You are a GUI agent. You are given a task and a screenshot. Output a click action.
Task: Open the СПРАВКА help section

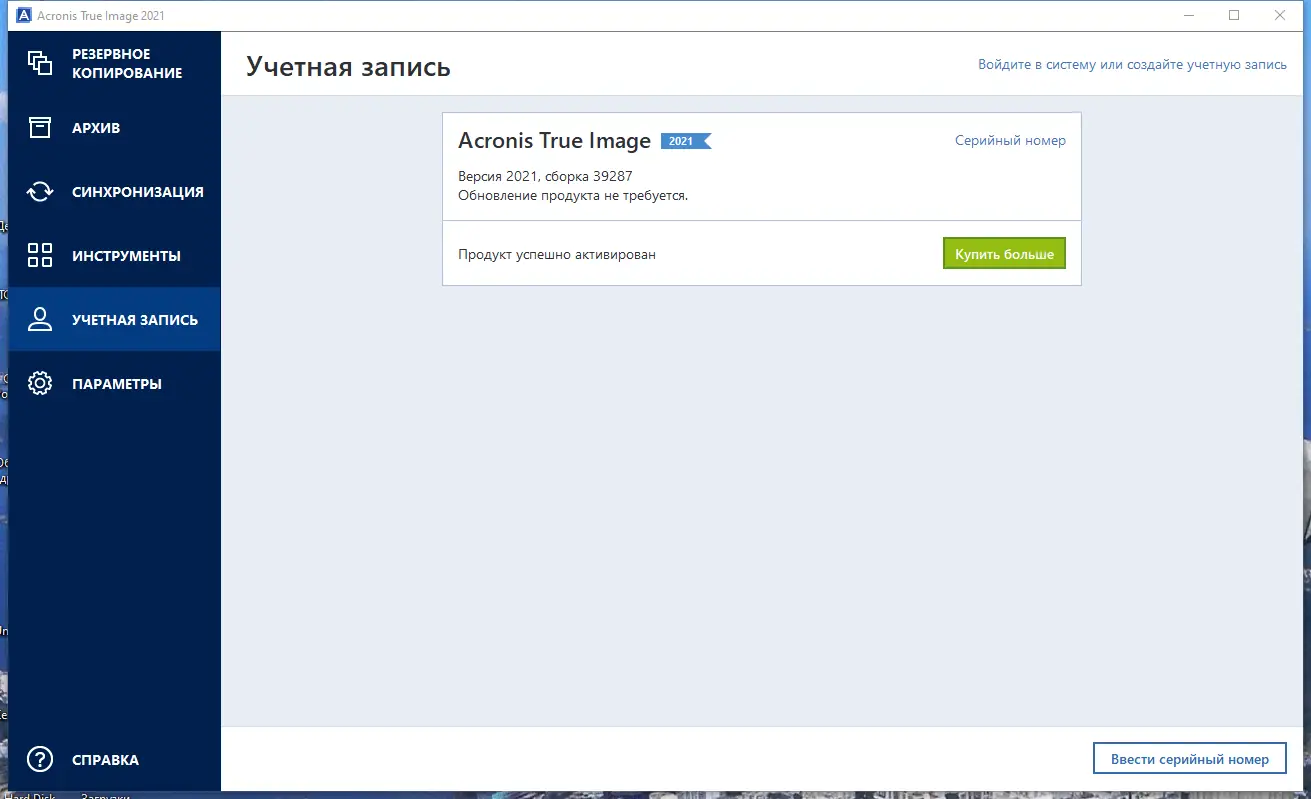point(114,760)
